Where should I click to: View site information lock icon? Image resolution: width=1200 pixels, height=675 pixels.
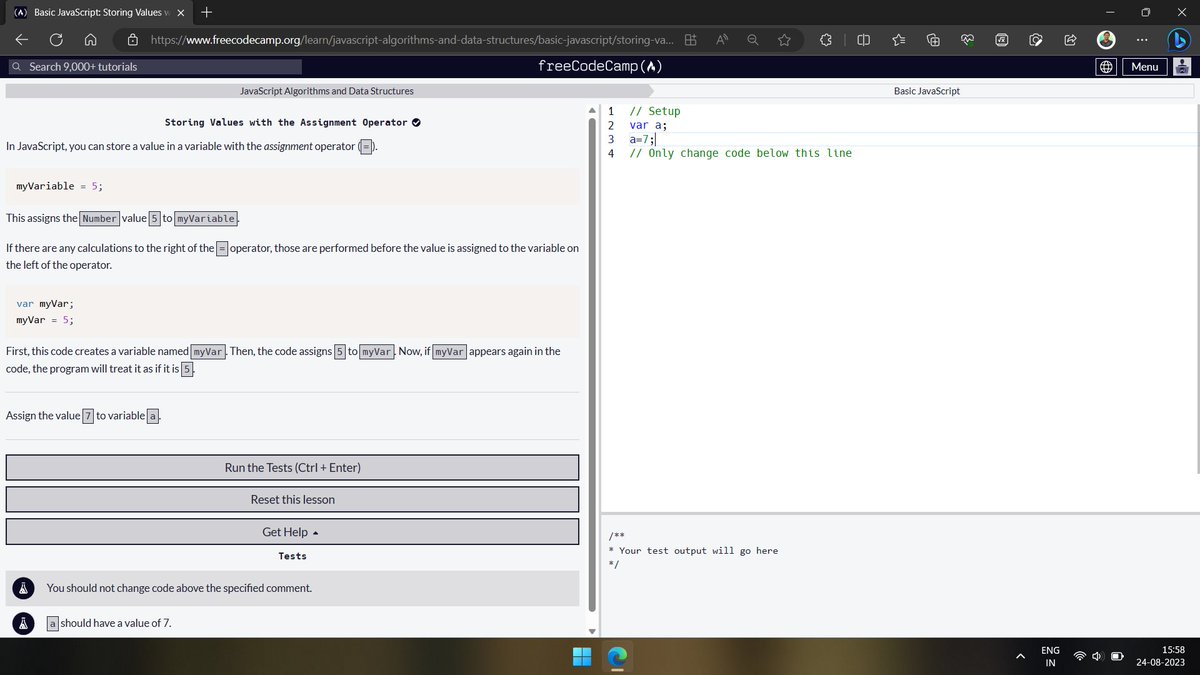click(x=132, y=40)
